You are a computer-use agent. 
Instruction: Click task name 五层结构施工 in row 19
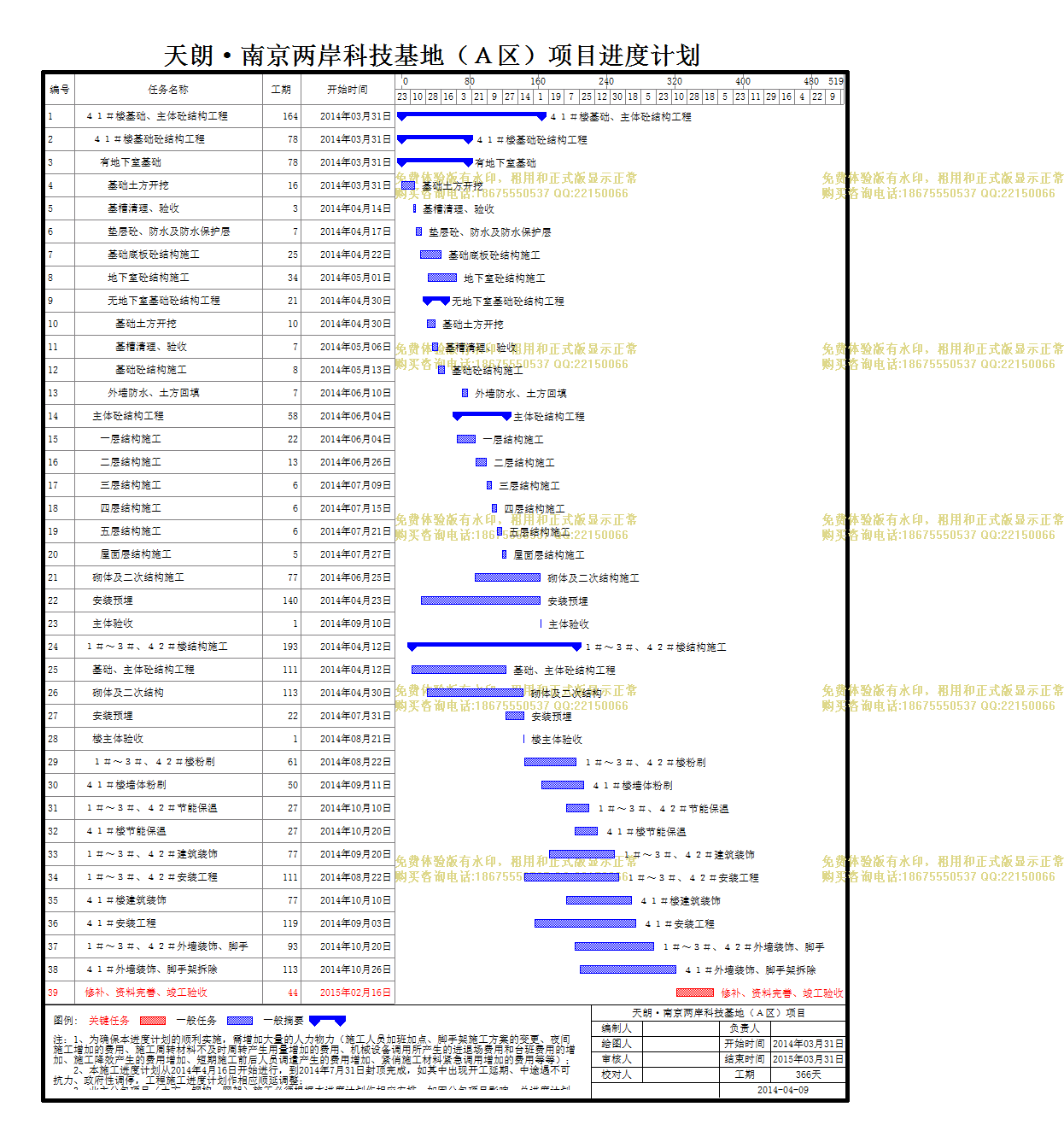pos(131,531)
